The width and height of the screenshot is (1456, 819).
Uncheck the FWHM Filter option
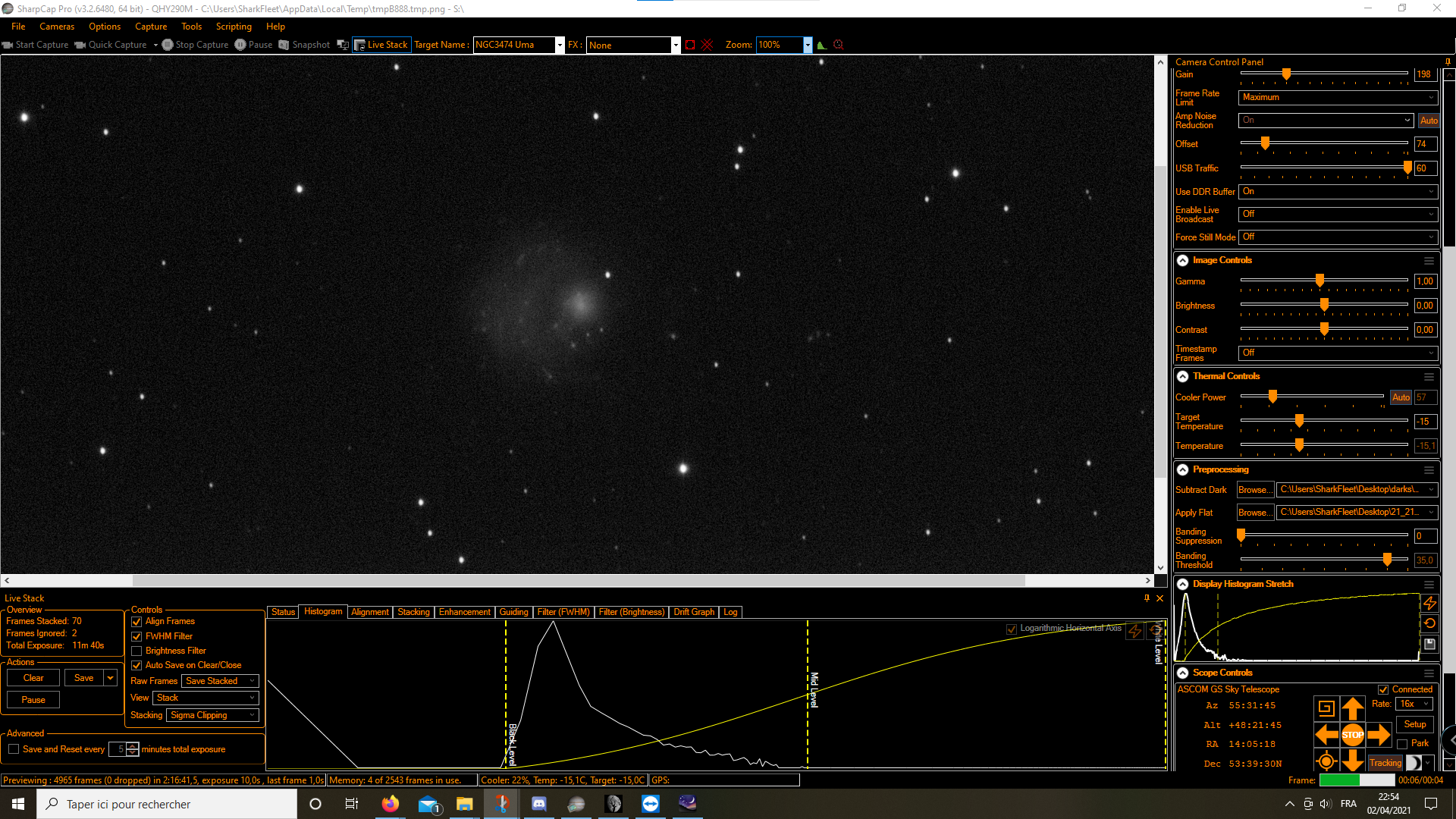(x=136, y=636)
